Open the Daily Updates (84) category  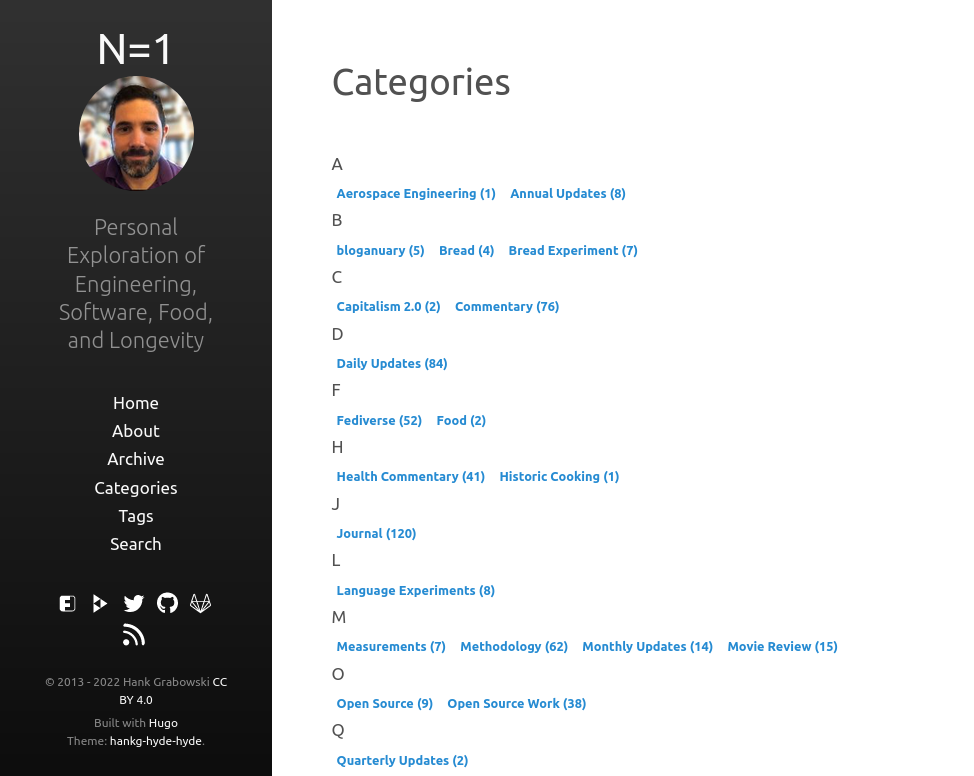(x=392, y=364)
